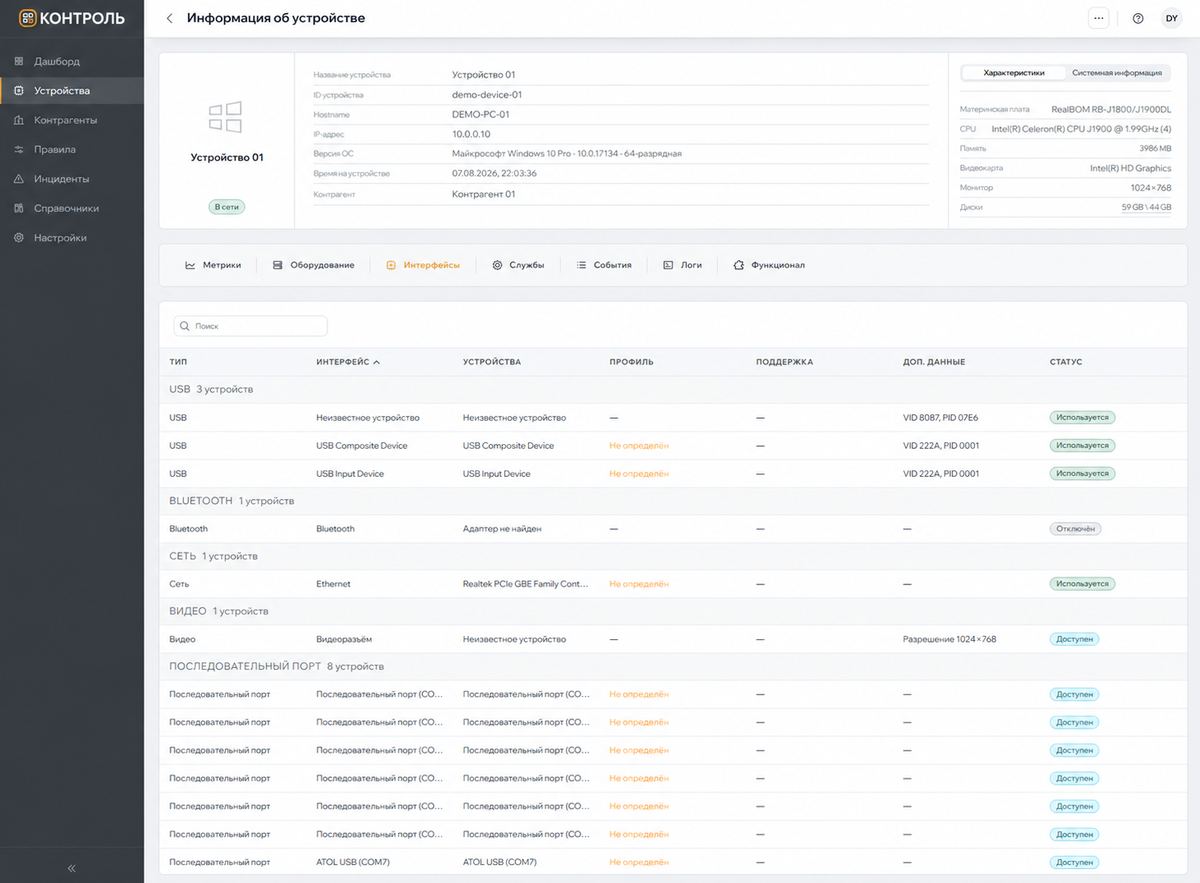
Task: Click Разрешение 1024×768 cell
Action: [x=950, y=639]
